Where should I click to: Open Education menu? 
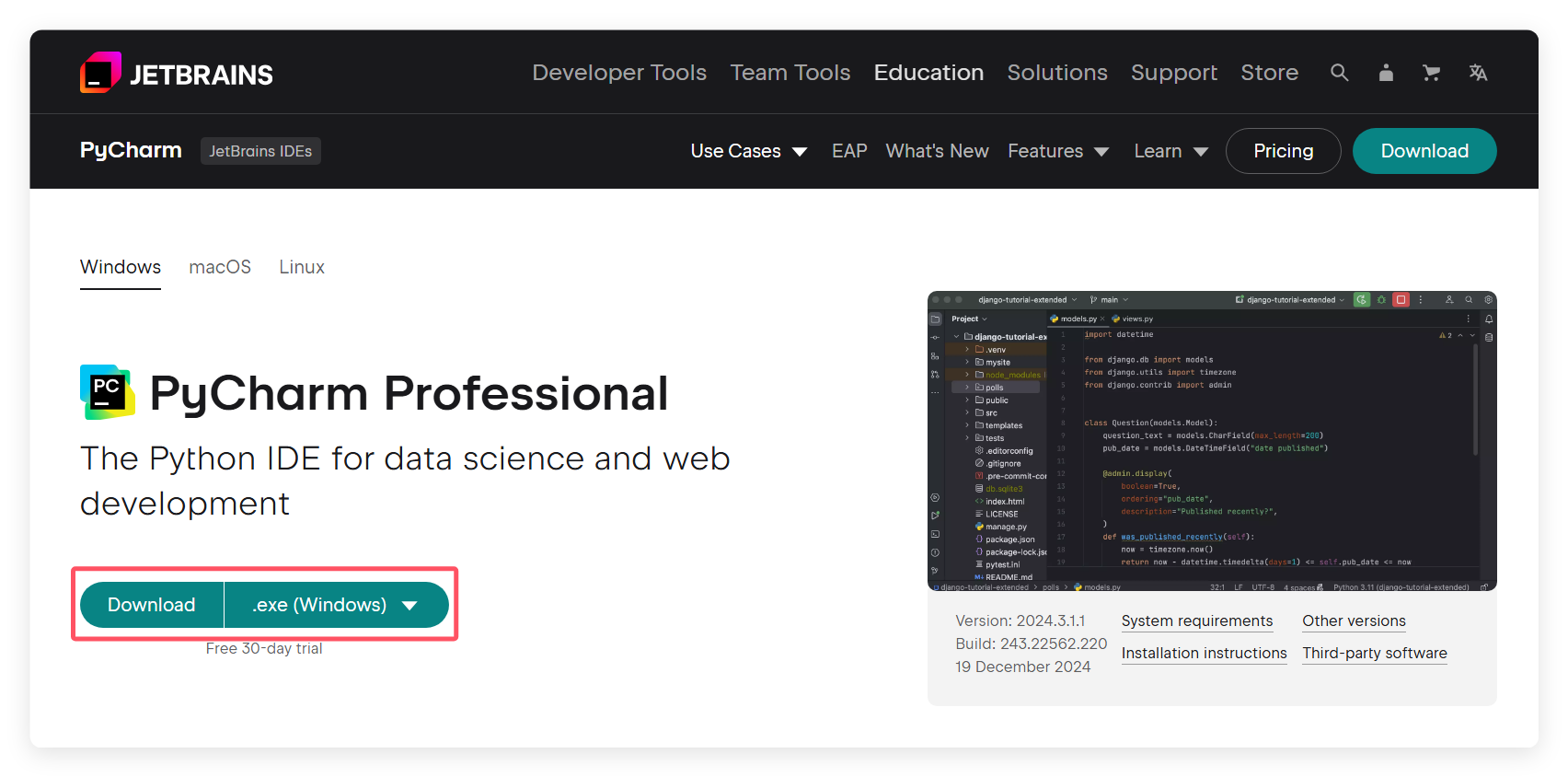pos(928,73)
